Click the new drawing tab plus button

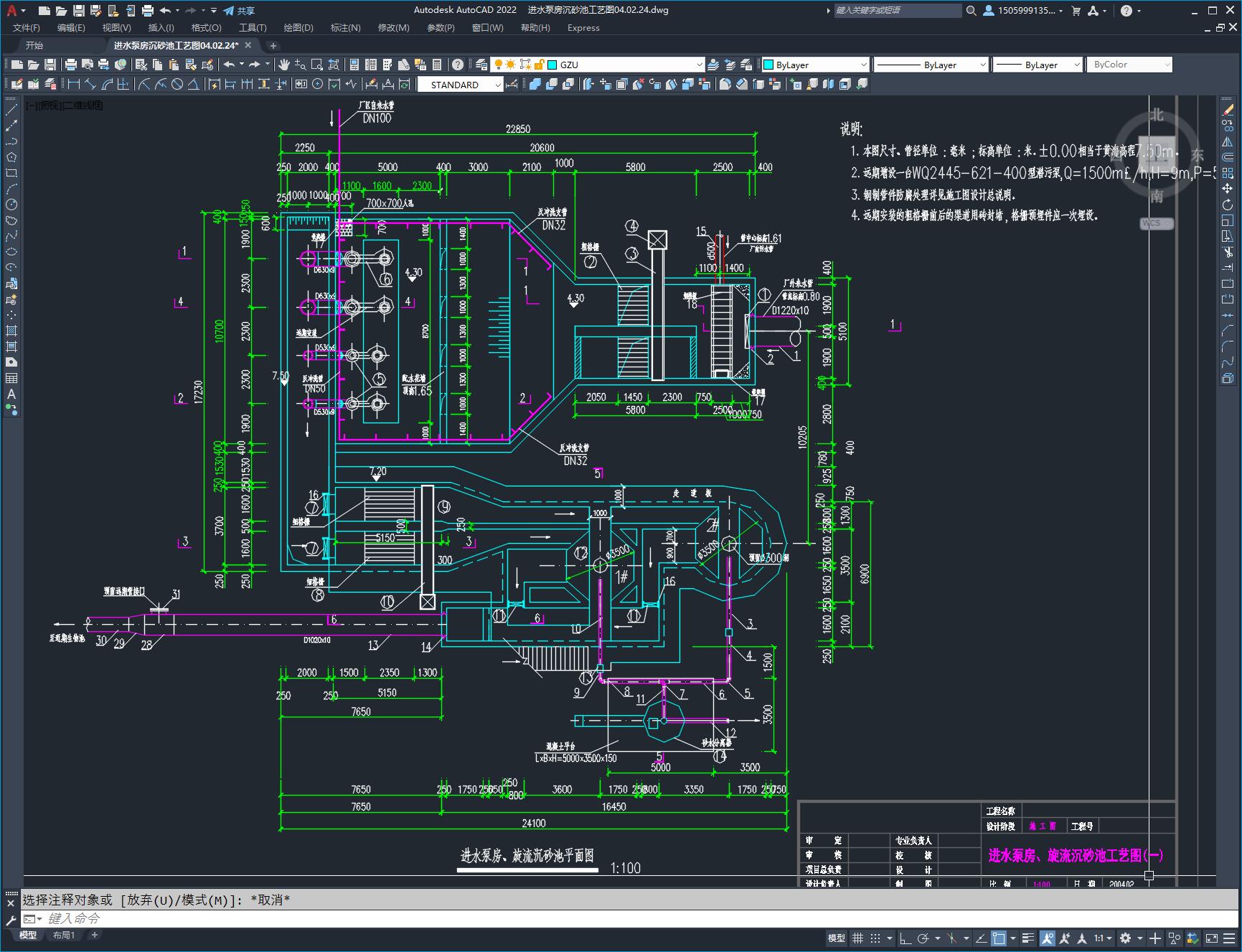pyautogui.click(x=273, y=45)
